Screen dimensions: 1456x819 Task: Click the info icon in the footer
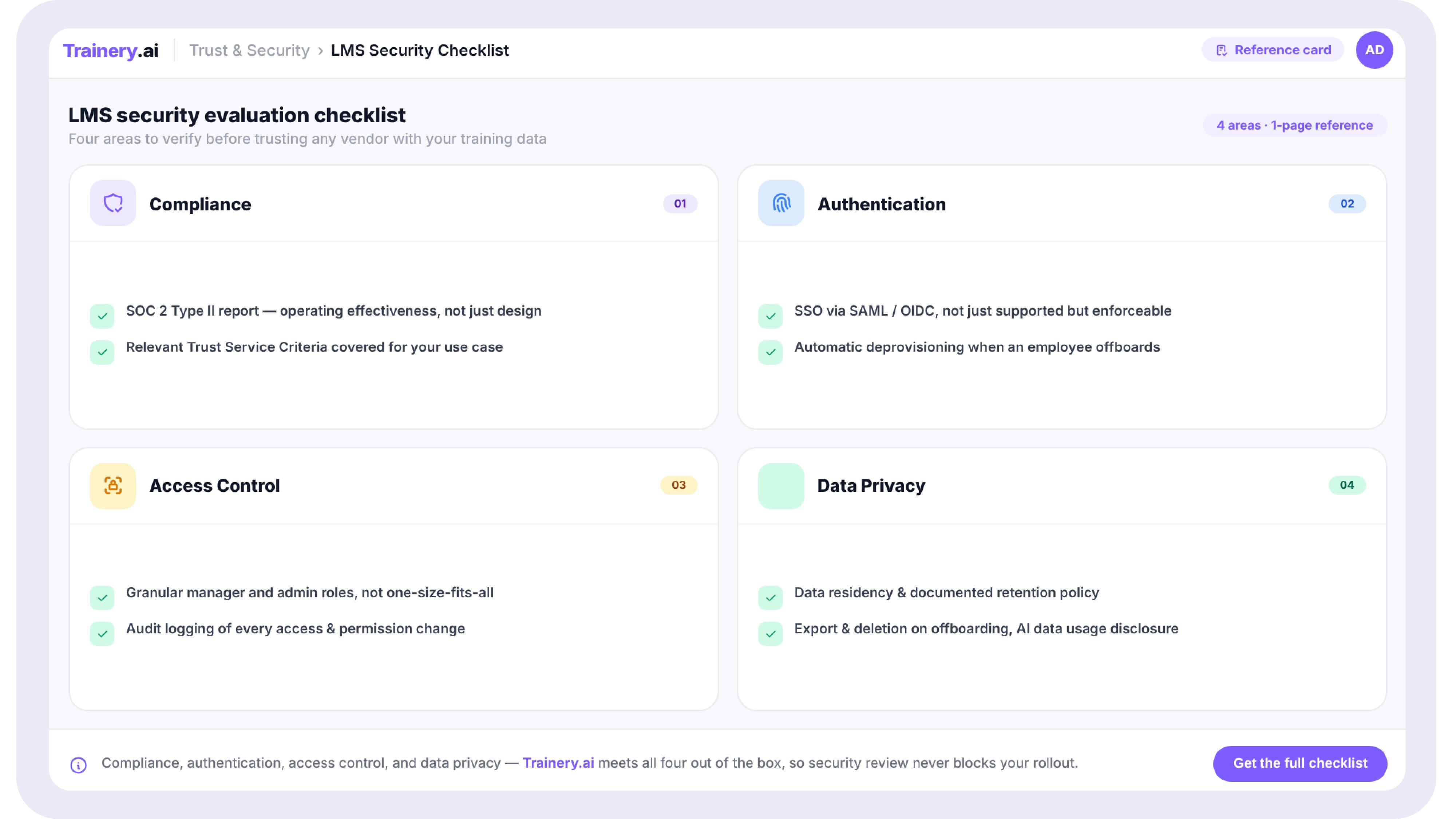point(79,765)
